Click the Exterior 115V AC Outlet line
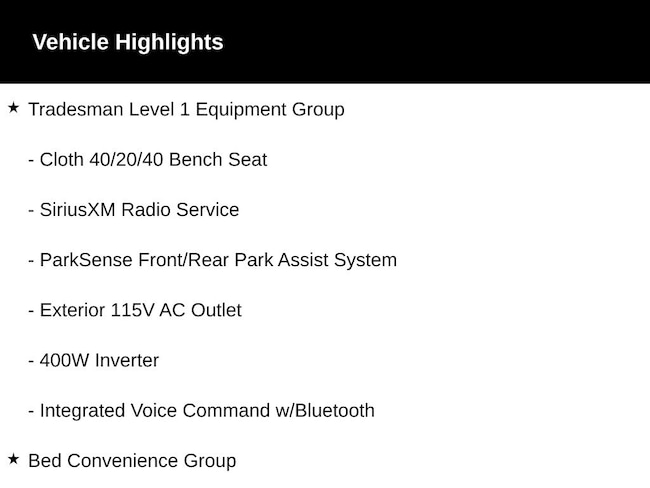Screen dimensions: 650x488 [x=135, y=310]
